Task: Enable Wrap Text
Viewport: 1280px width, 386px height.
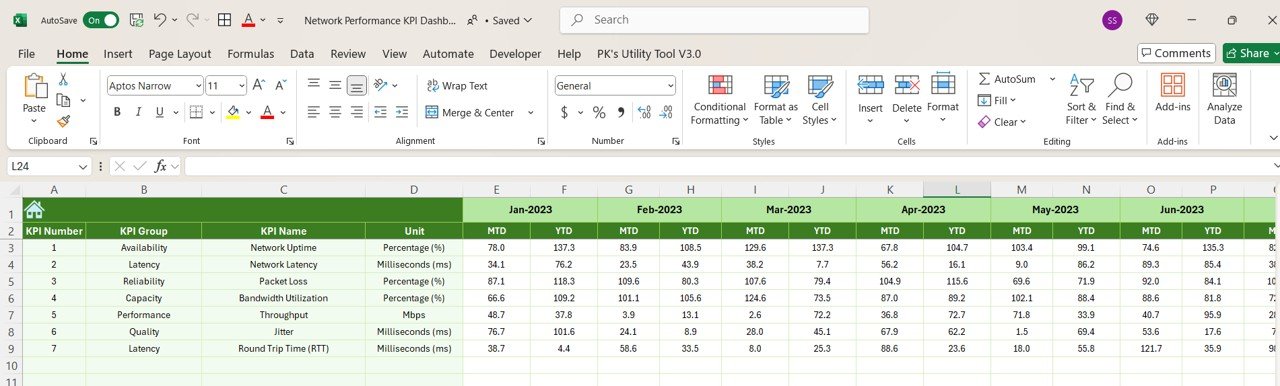Action: (457, 86)
